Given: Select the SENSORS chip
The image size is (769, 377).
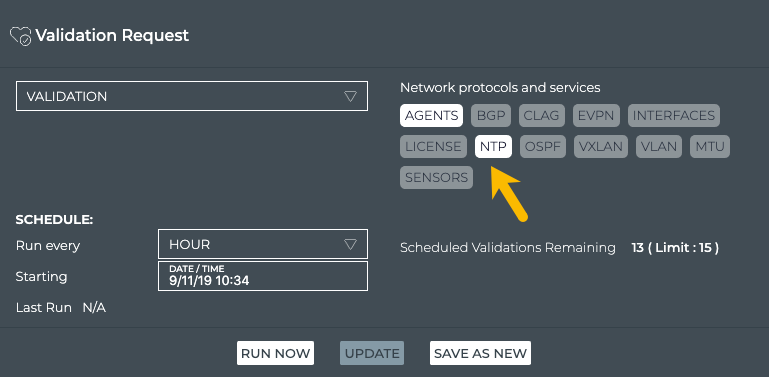Looking at the screenshot, I should coord(436,177).
